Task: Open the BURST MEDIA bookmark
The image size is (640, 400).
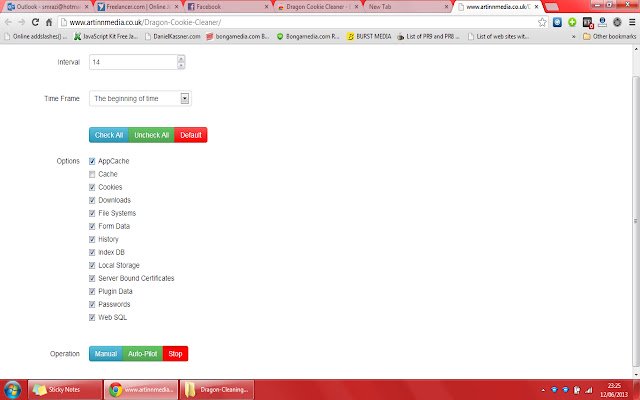Action: 369,36
